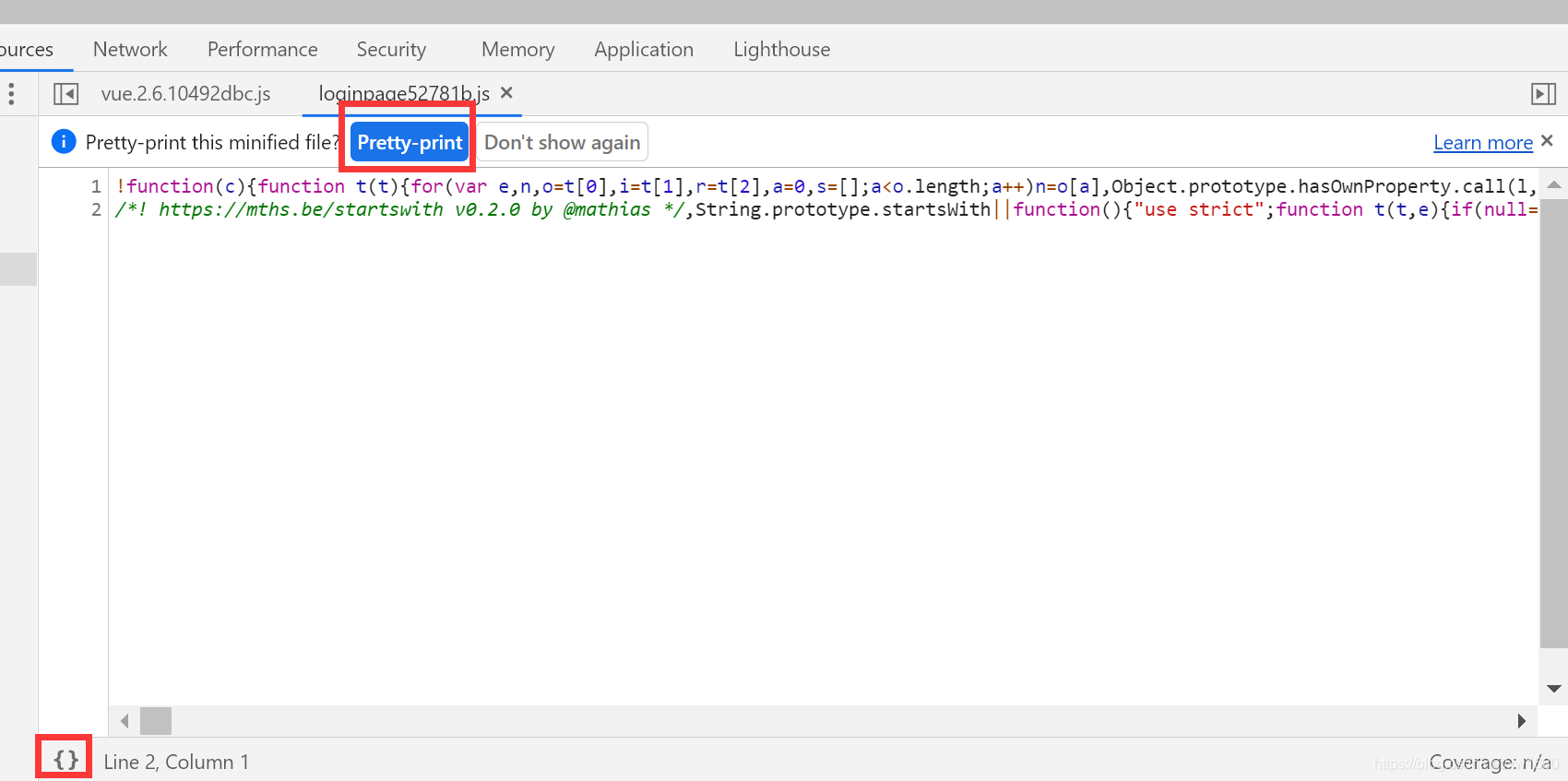Close the loginpage52781b.js tab
The width and height of the screenshot is (1568, 781).
(x=506, y=92)
